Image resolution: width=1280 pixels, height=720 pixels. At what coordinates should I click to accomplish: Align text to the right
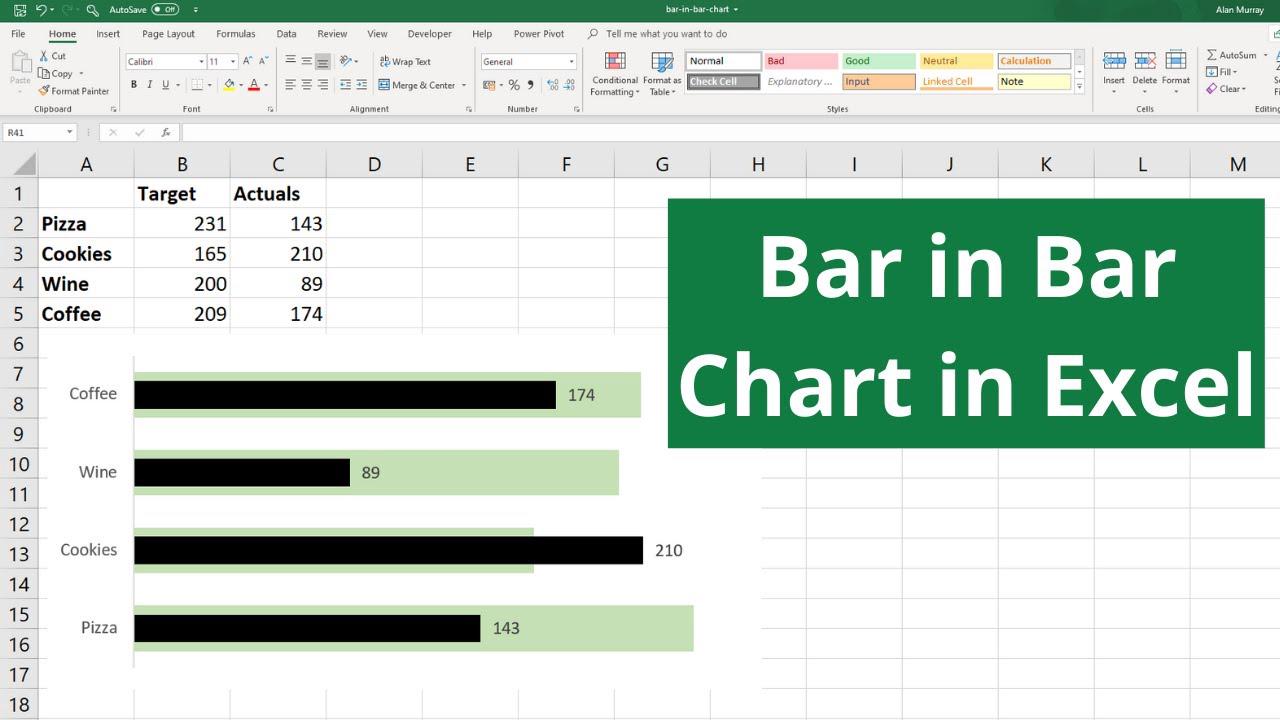pos(323,85)
